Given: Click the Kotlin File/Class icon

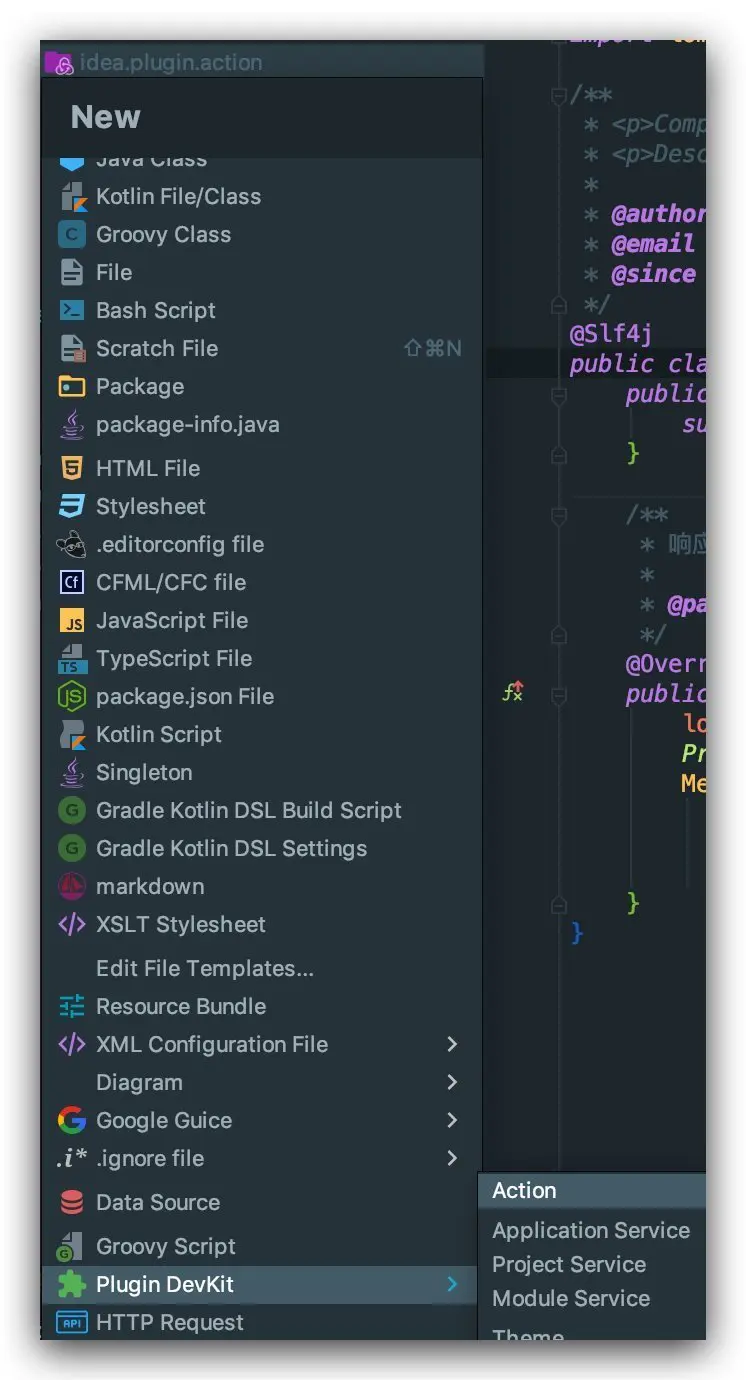Looking at the screenshot, I should pos(72,197).
